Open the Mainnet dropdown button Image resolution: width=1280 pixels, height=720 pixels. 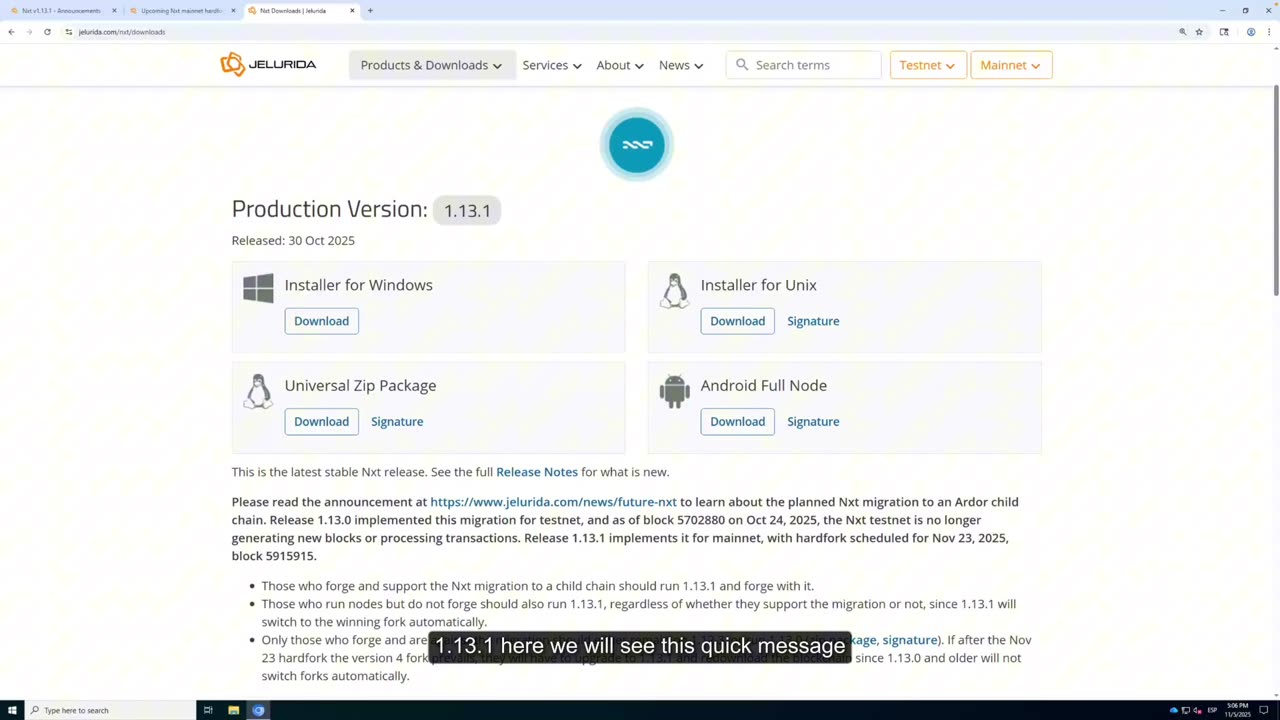[1010, 65]
